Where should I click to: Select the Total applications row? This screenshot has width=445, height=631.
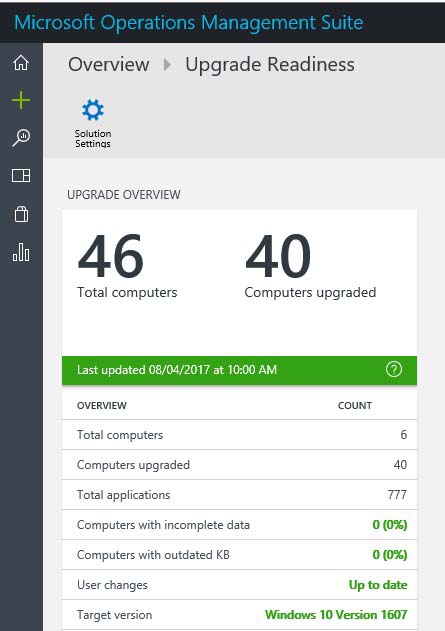(239, 495)
